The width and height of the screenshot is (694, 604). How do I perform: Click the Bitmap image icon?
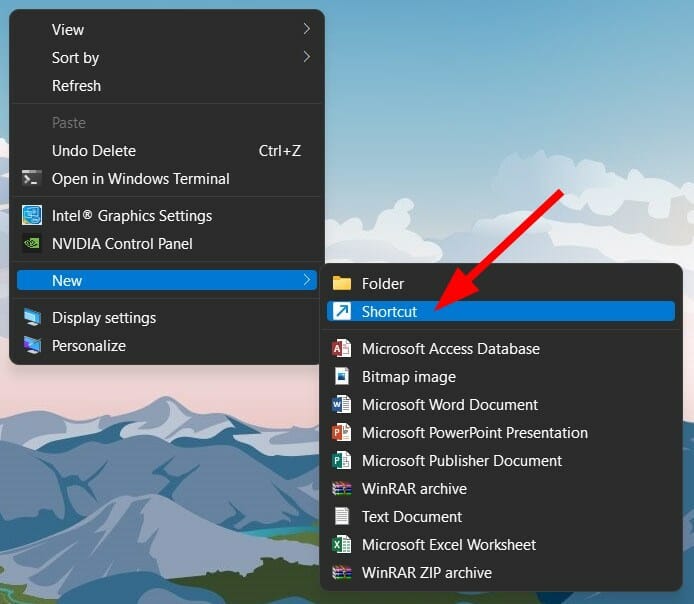[342, 376]
